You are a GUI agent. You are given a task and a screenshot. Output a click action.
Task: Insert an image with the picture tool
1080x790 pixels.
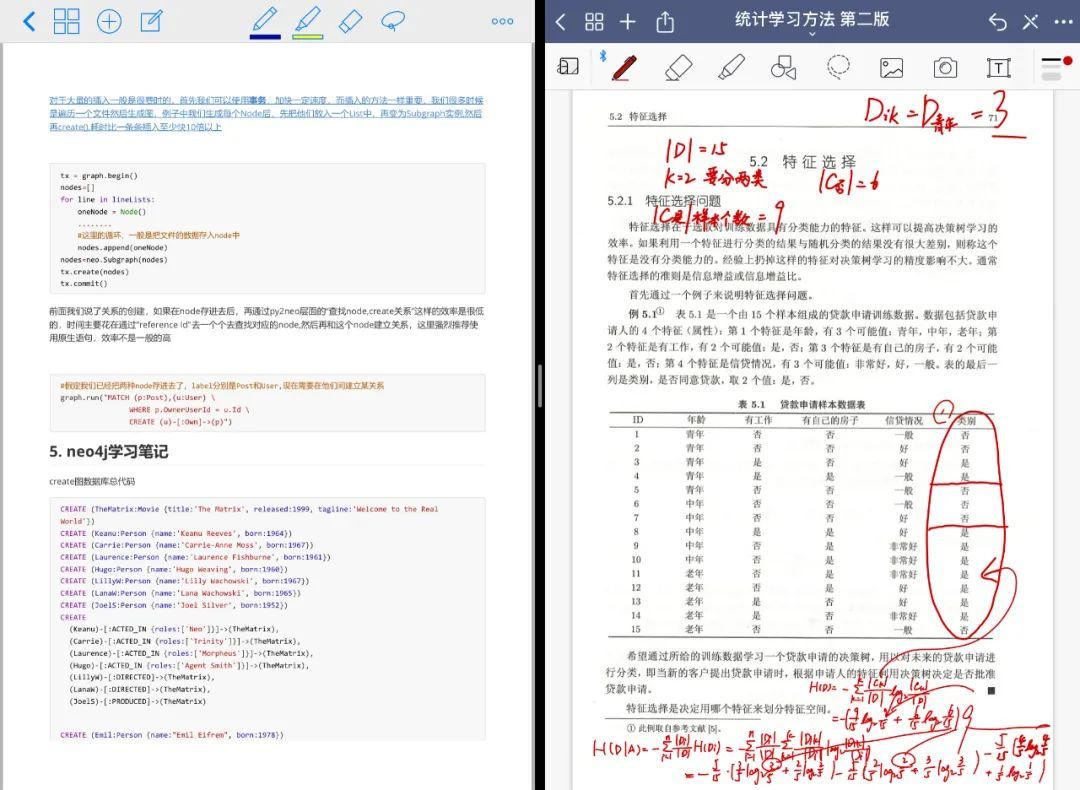(x=891, y=67)
